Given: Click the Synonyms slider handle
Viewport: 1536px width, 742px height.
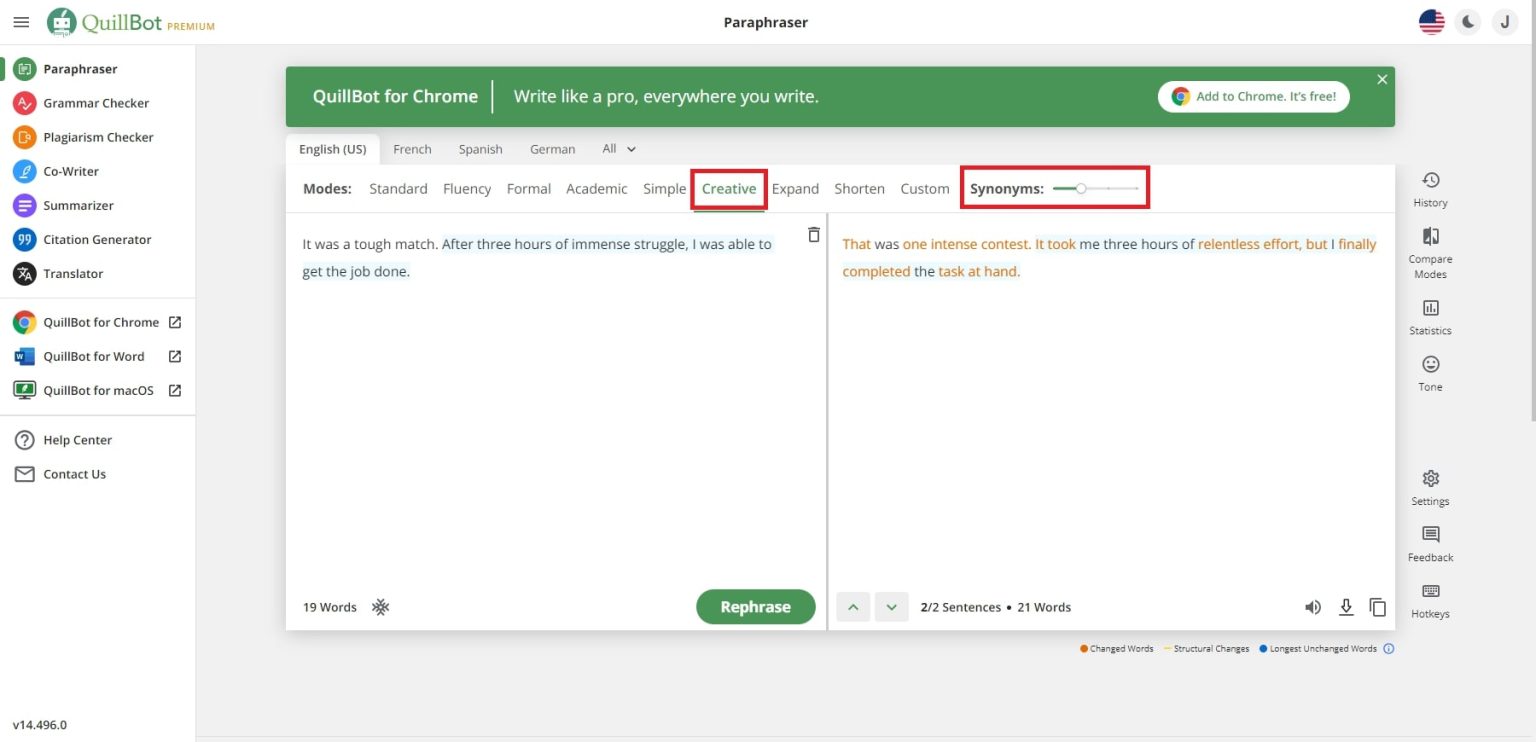Looking at the screenshot, I should [x=1081, y=188].
